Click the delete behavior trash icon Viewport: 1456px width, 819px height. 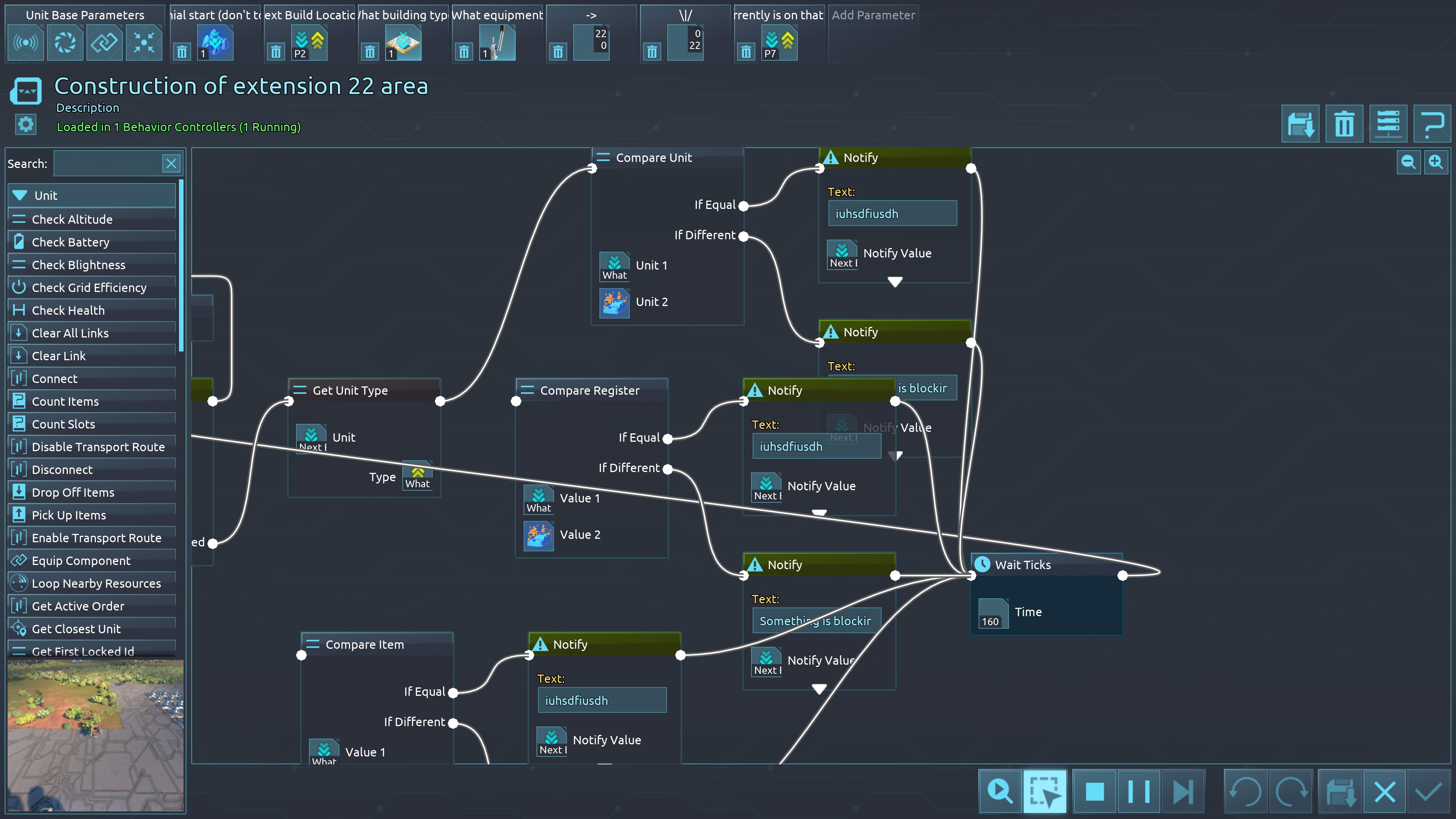tap(1344, 124)
